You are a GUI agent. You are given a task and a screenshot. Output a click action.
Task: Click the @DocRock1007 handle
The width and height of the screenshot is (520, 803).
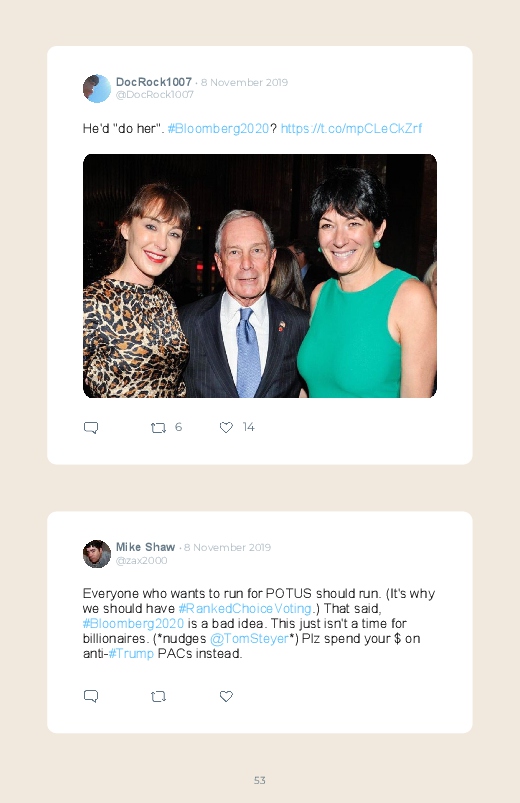point(155,94)
